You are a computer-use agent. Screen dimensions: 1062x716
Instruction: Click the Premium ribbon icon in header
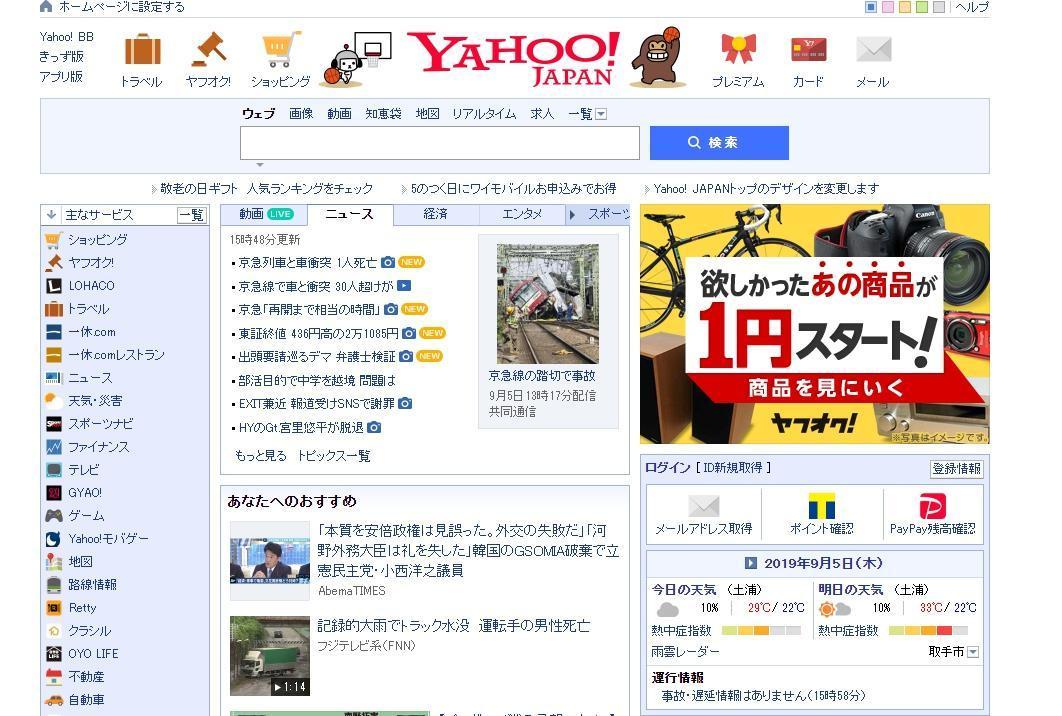tap(738, 49)
